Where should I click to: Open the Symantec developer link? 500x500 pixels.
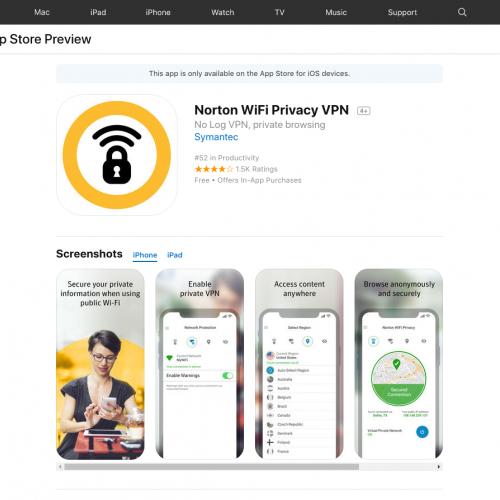tap(216, 137)
